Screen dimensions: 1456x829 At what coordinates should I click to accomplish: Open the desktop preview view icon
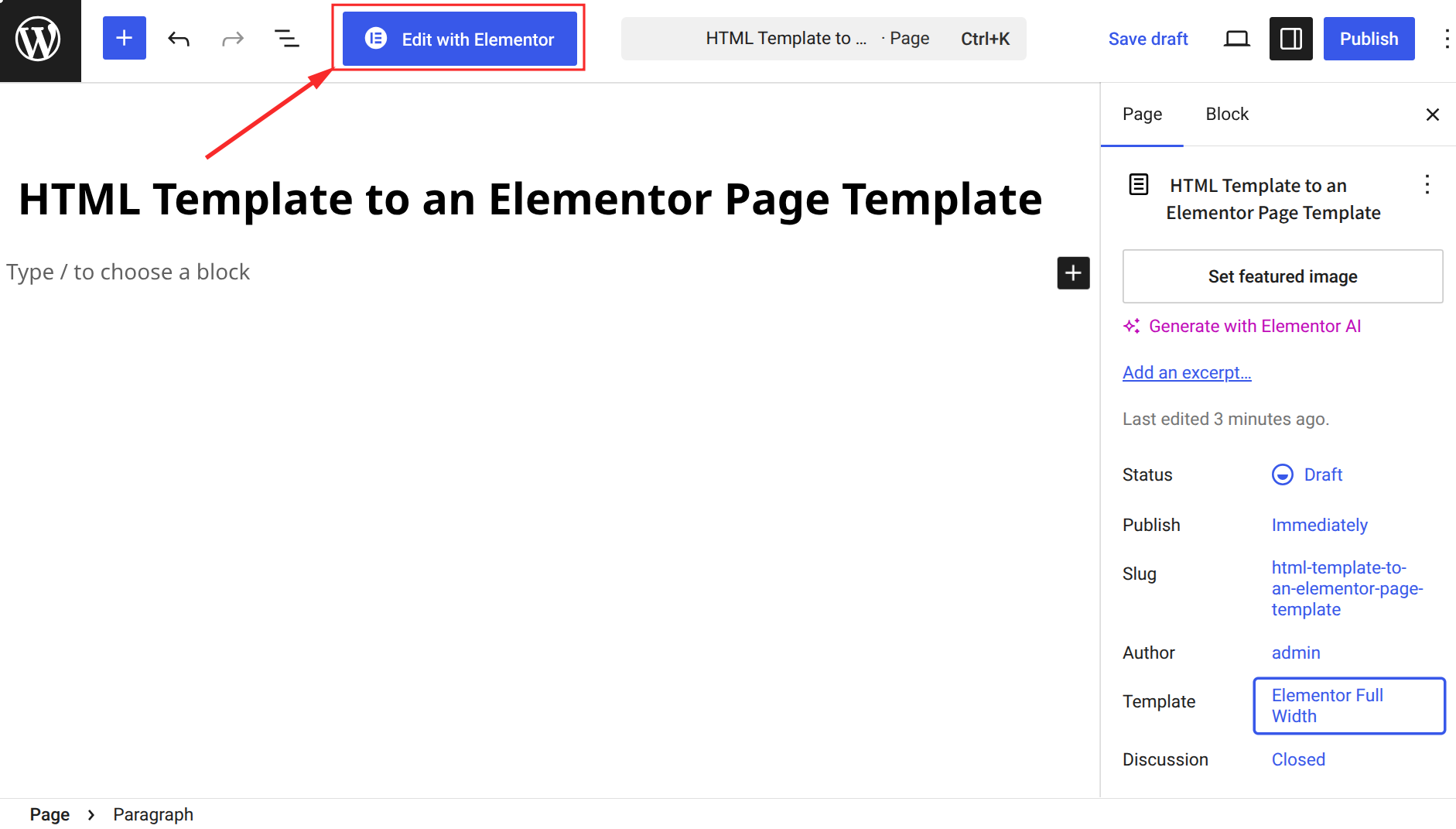coord(1236,39)
